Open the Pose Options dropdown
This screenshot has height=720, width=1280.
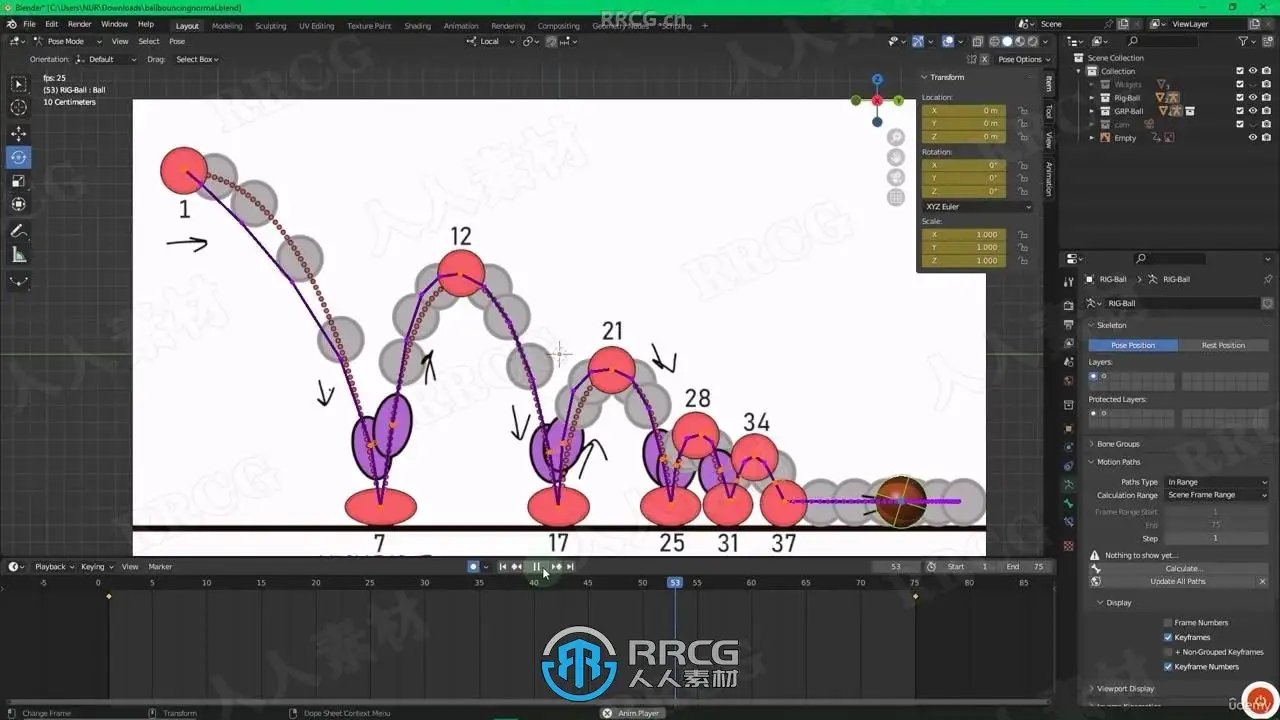click(x=1024, y=59)
